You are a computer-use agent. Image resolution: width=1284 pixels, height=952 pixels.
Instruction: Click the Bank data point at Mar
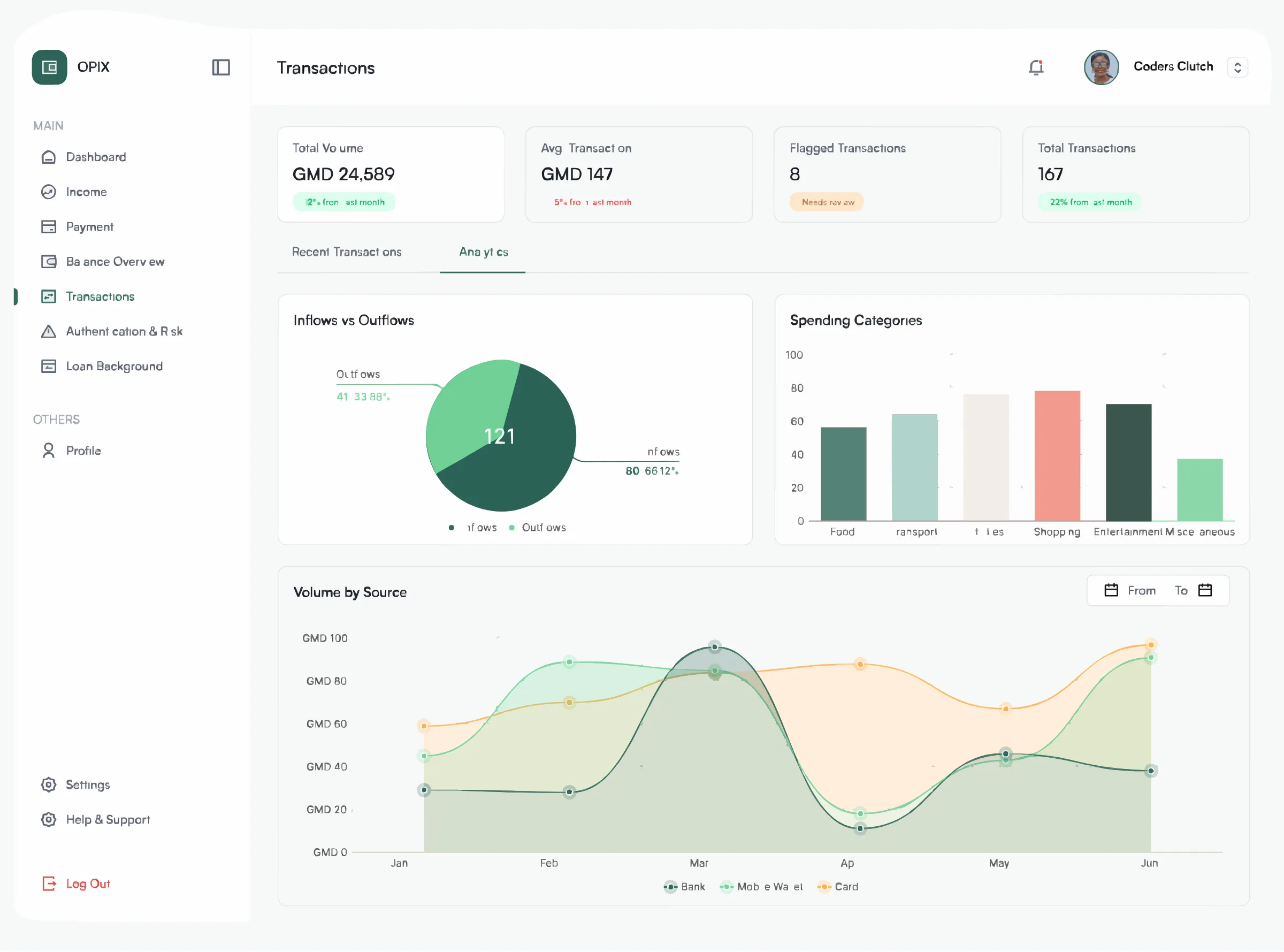(715, 647)
